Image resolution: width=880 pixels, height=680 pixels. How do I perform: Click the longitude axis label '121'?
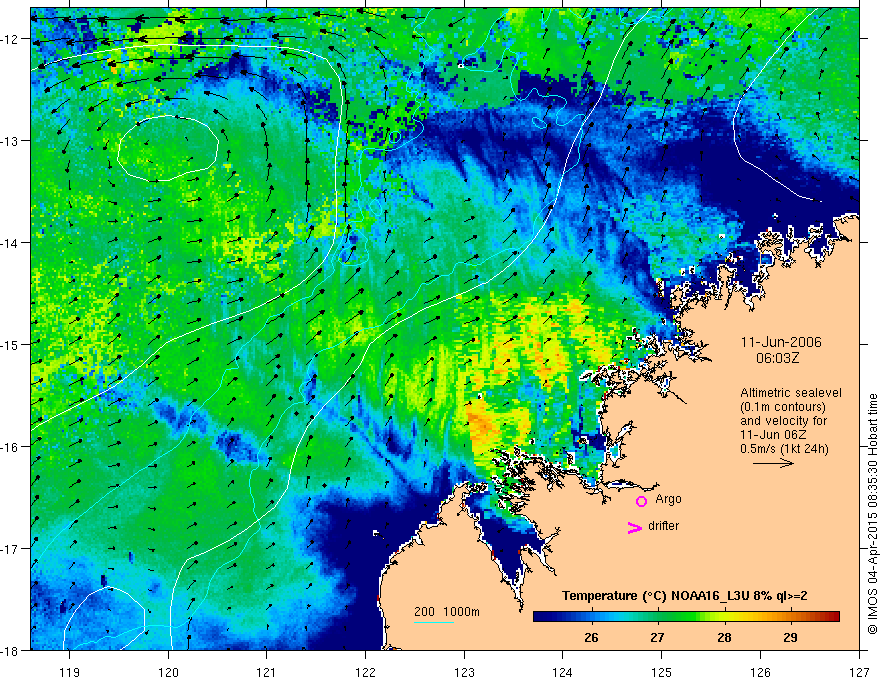point(267,672)
